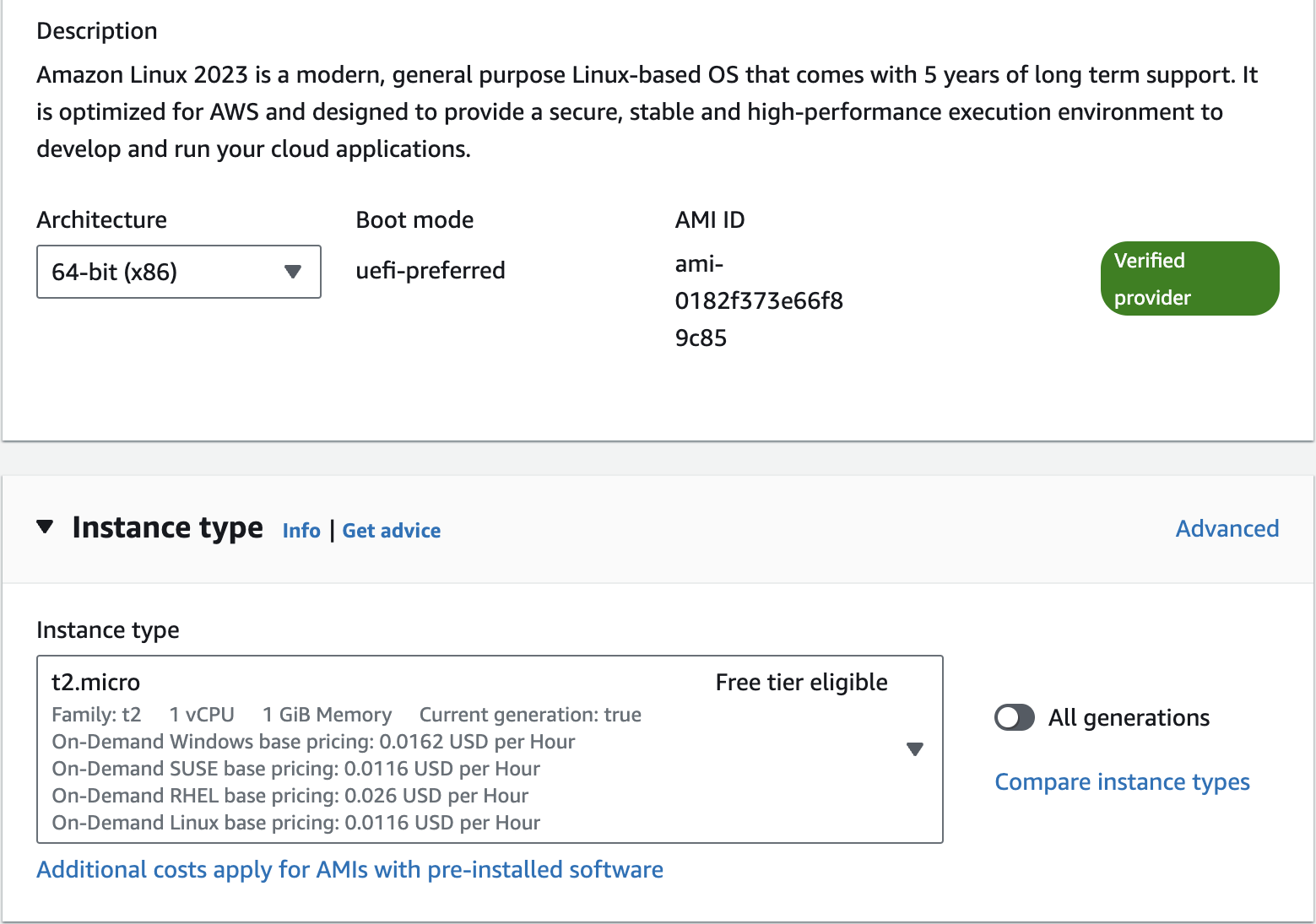Screen dimensions: 1316x924
Task: Click the uefi-preferred boot mode value
Action: coord(431,271)
